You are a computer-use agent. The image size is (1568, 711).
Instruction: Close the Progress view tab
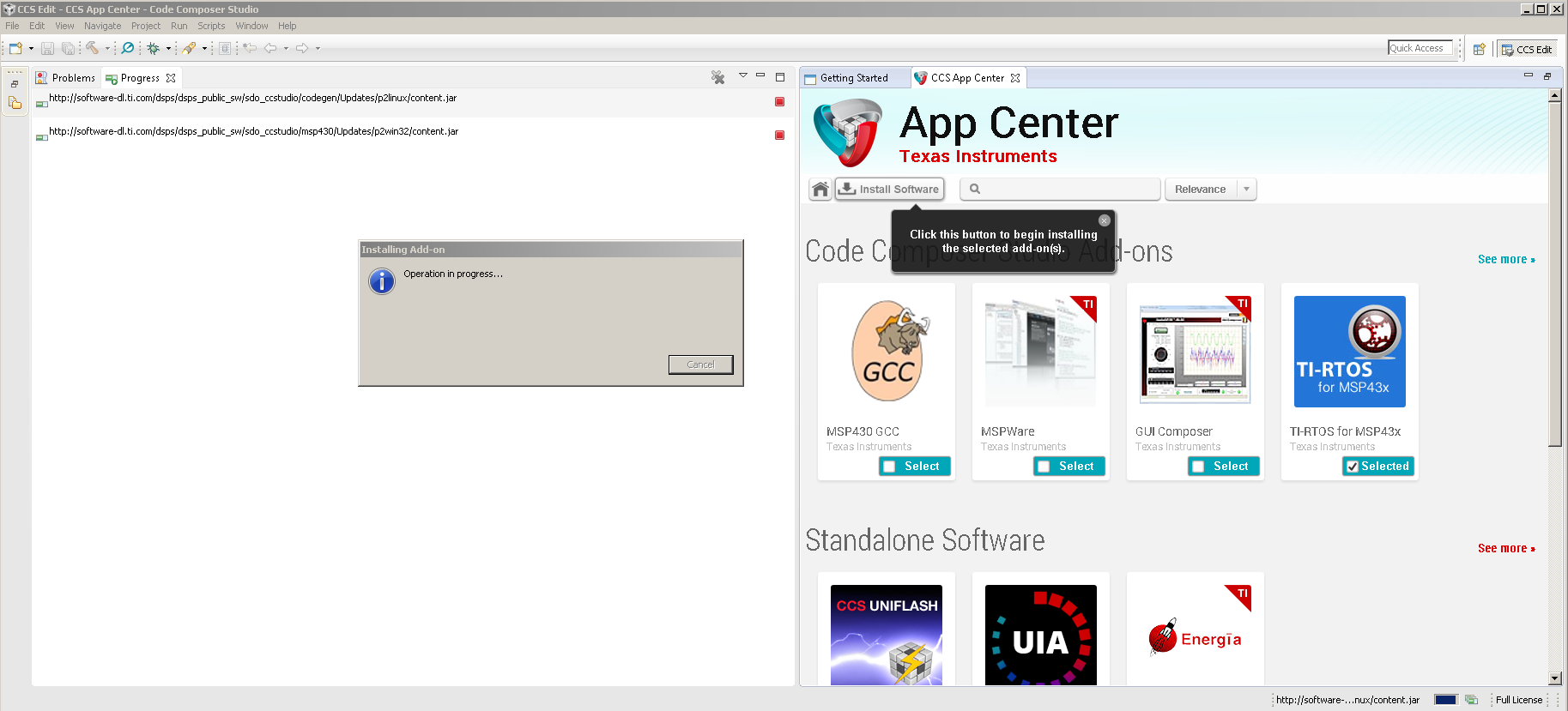click(171, 78)
